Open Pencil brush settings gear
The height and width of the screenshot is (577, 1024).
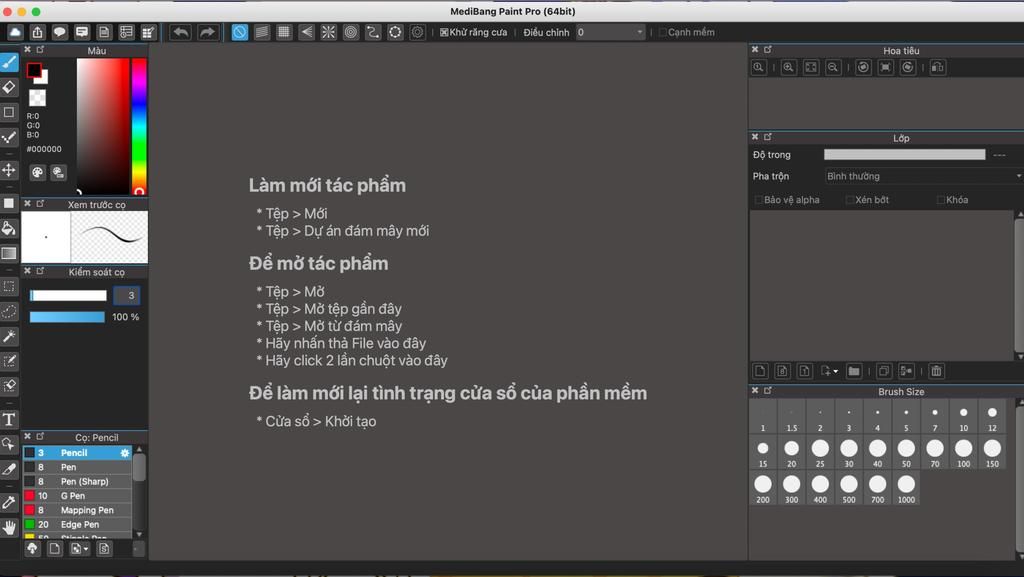point(125,452)
